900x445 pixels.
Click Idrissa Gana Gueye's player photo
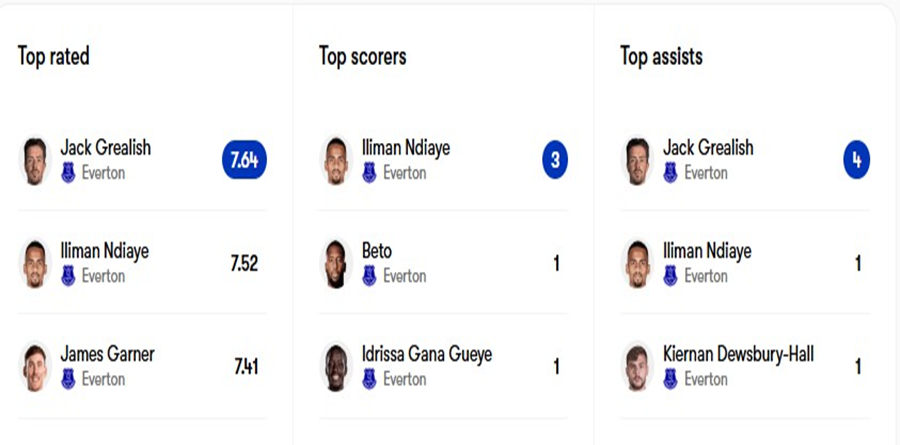337,367
